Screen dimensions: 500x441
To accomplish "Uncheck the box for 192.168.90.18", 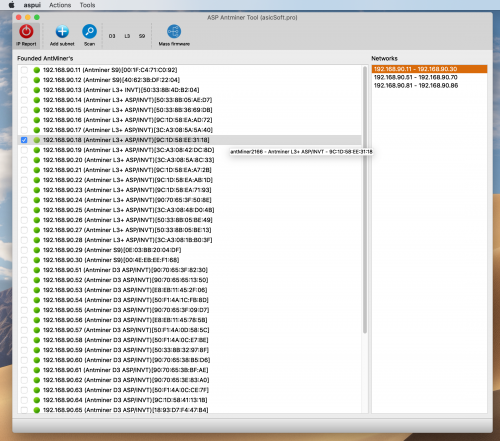I will (24, 140).
